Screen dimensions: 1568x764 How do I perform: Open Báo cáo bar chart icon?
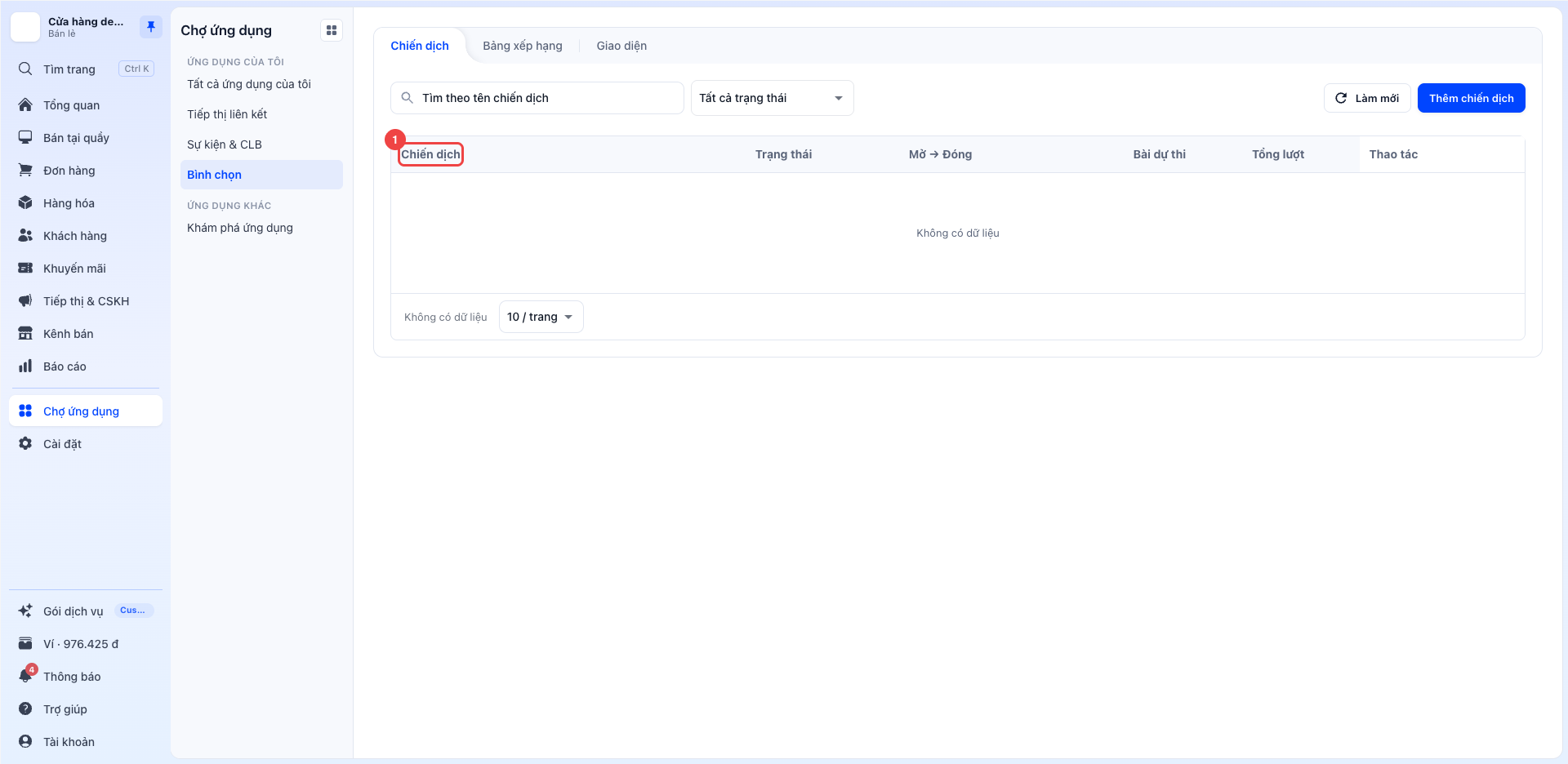pyautogui.click(x=25, y=366)
